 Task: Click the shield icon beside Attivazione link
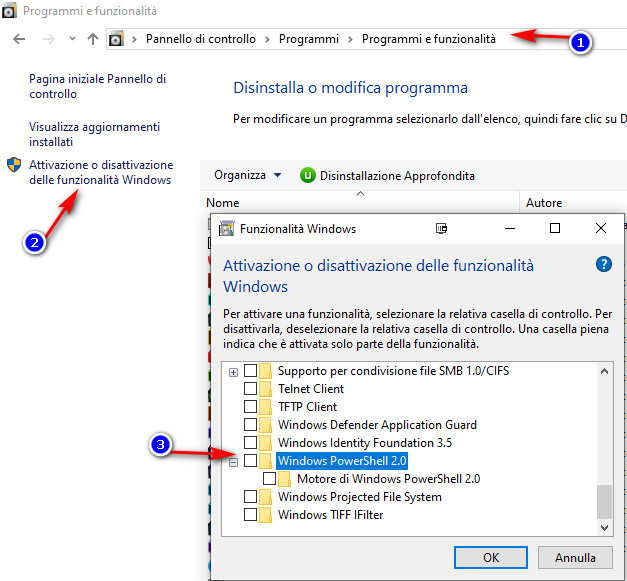(14, 165)
